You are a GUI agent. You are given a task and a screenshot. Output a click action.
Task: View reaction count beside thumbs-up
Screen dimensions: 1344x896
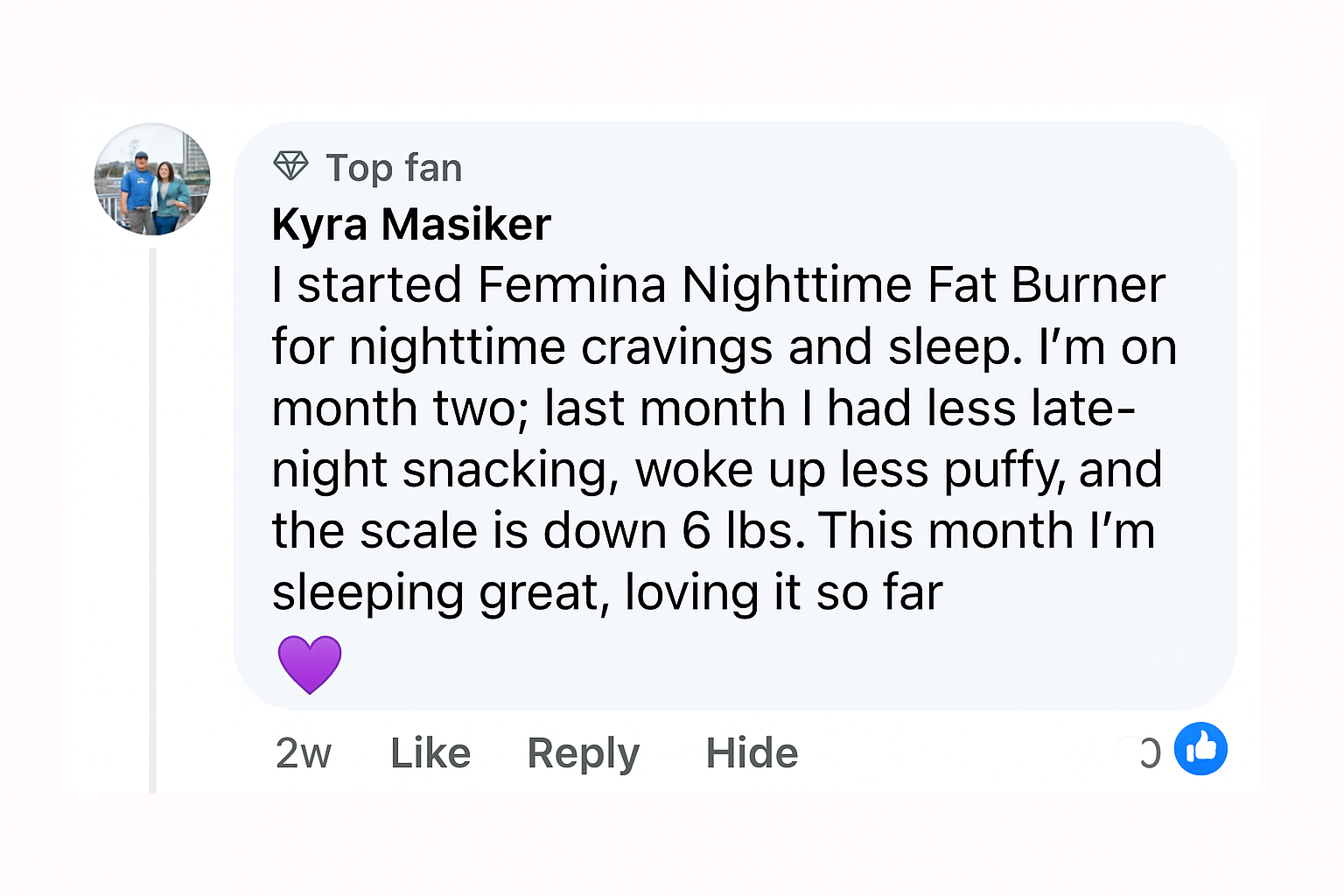pyautogui.click(x=1149, y=752)
